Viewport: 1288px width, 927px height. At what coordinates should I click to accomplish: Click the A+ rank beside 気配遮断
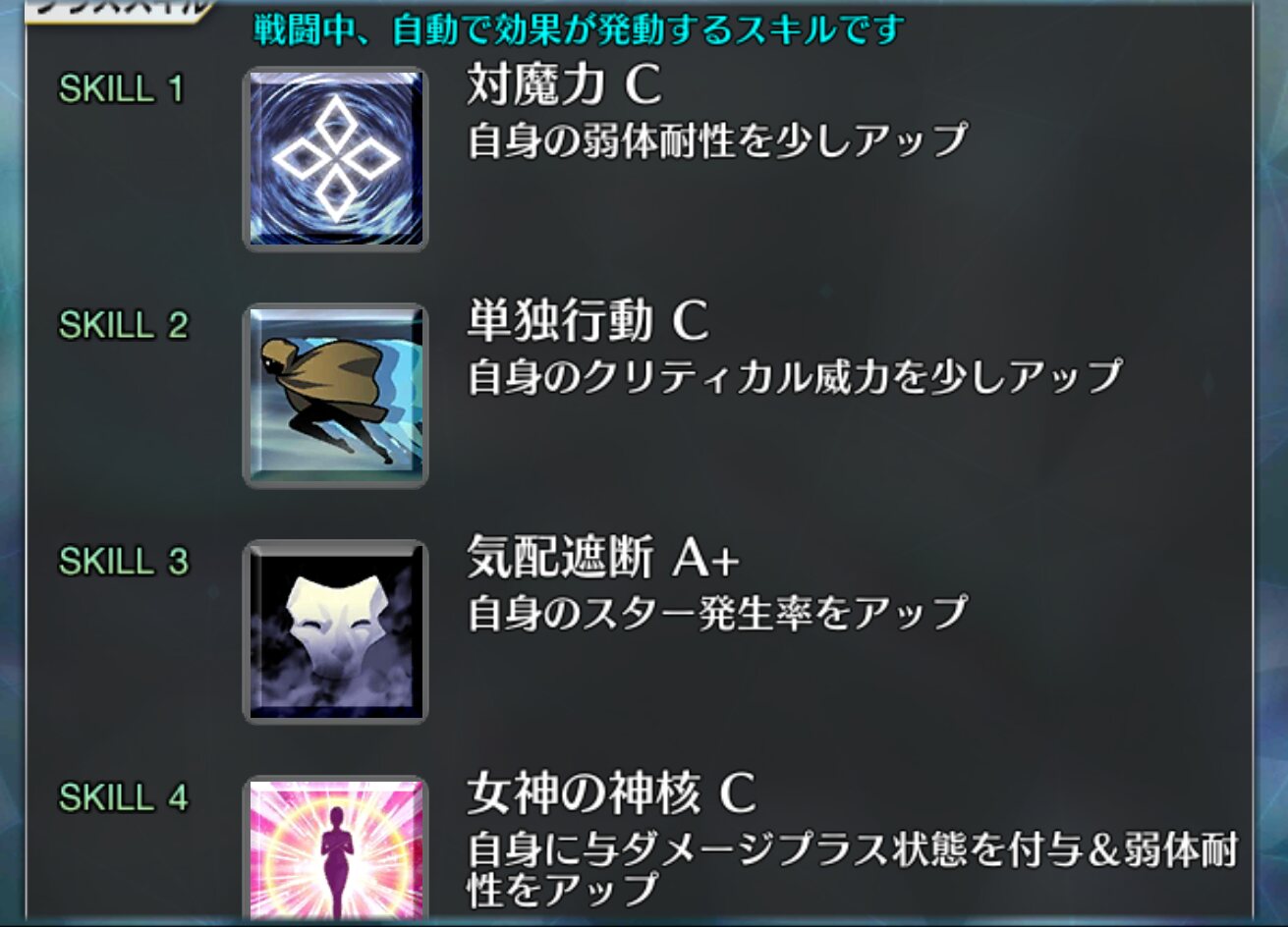[705, 560]
